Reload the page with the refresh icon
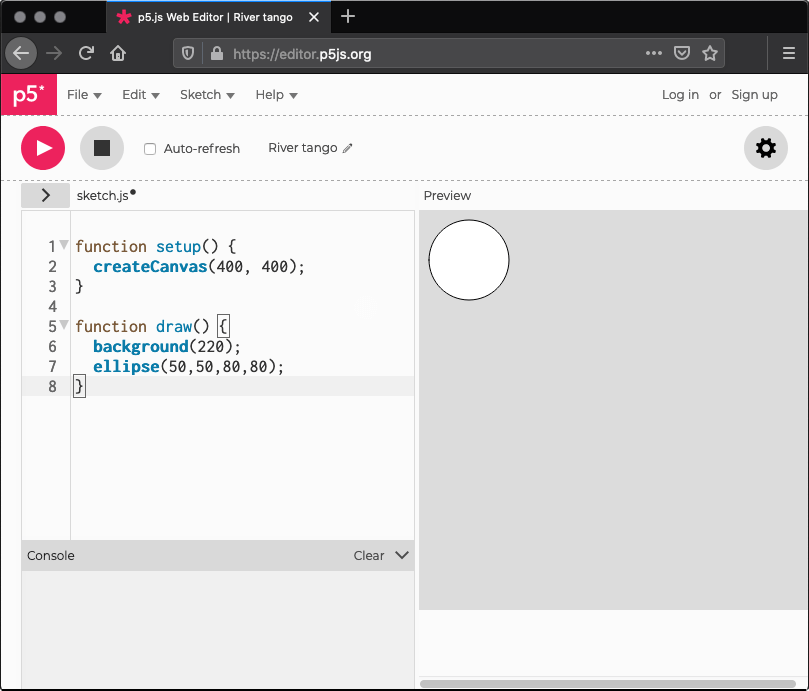This screenshot has width=809, height=691. [x=86, y=53]
